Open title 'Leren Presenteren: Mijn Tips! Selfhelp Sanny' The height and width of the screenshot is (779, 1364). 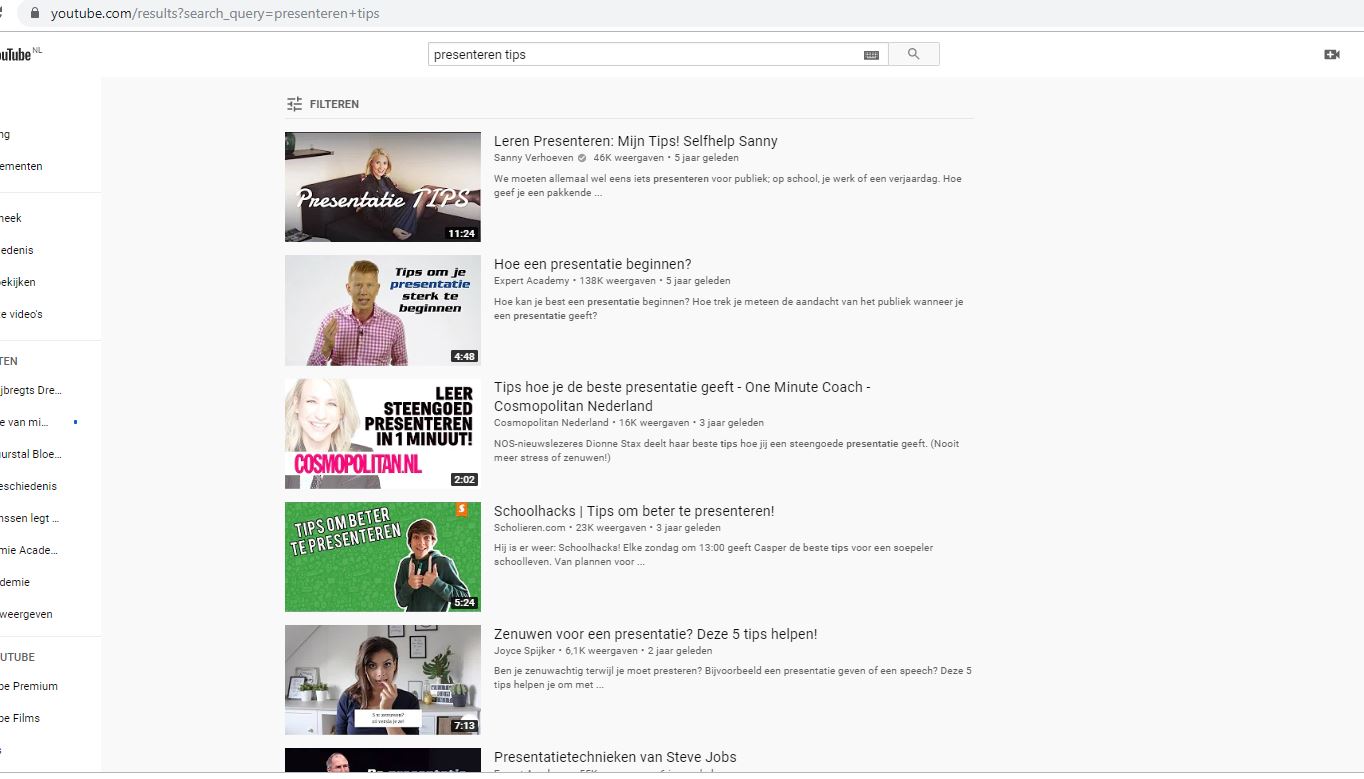pos(635,141)
